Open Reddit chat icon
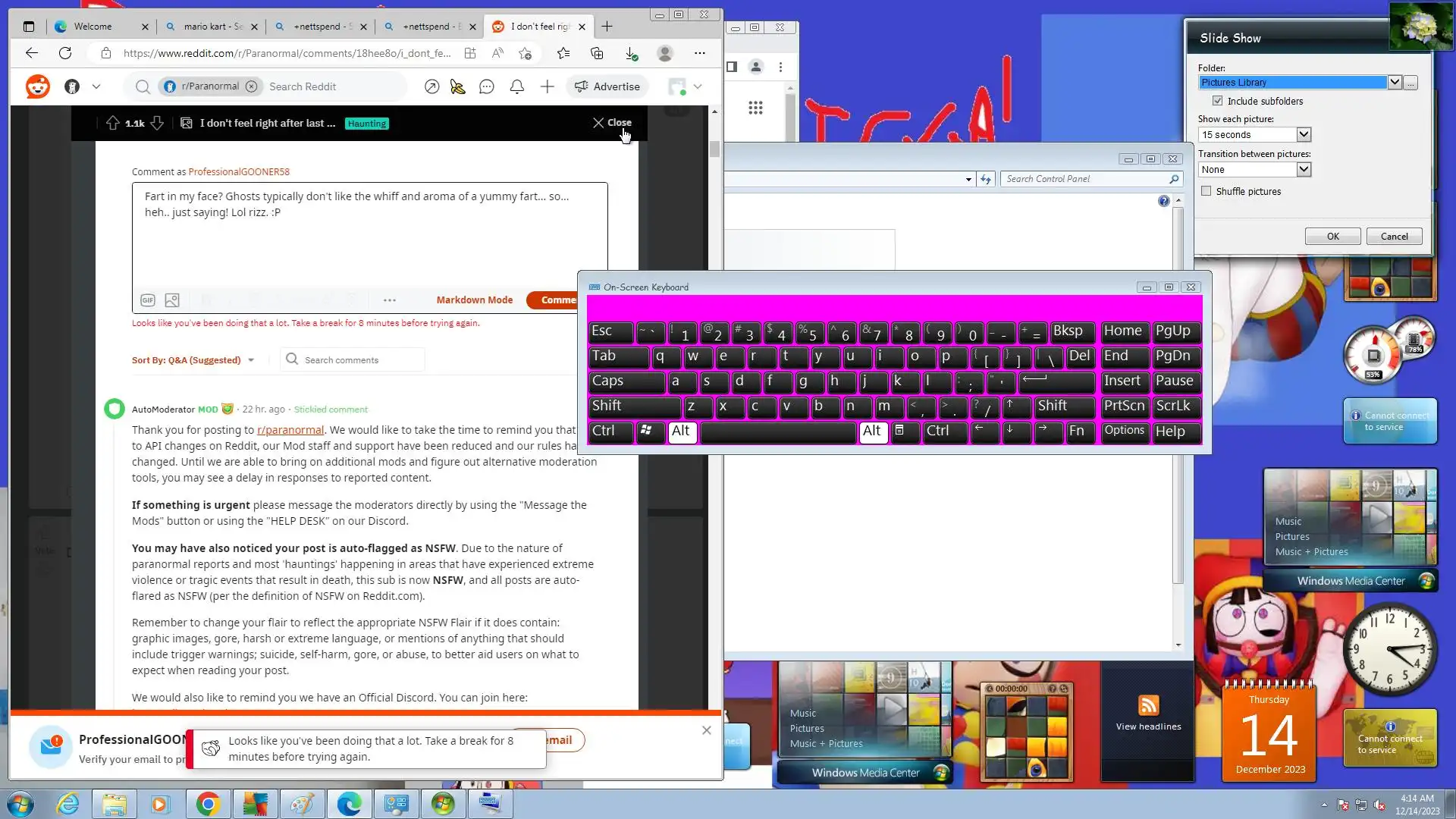The width and height of the screenshot is (1456, 819). pyautogui.click(x=487, y=86)
